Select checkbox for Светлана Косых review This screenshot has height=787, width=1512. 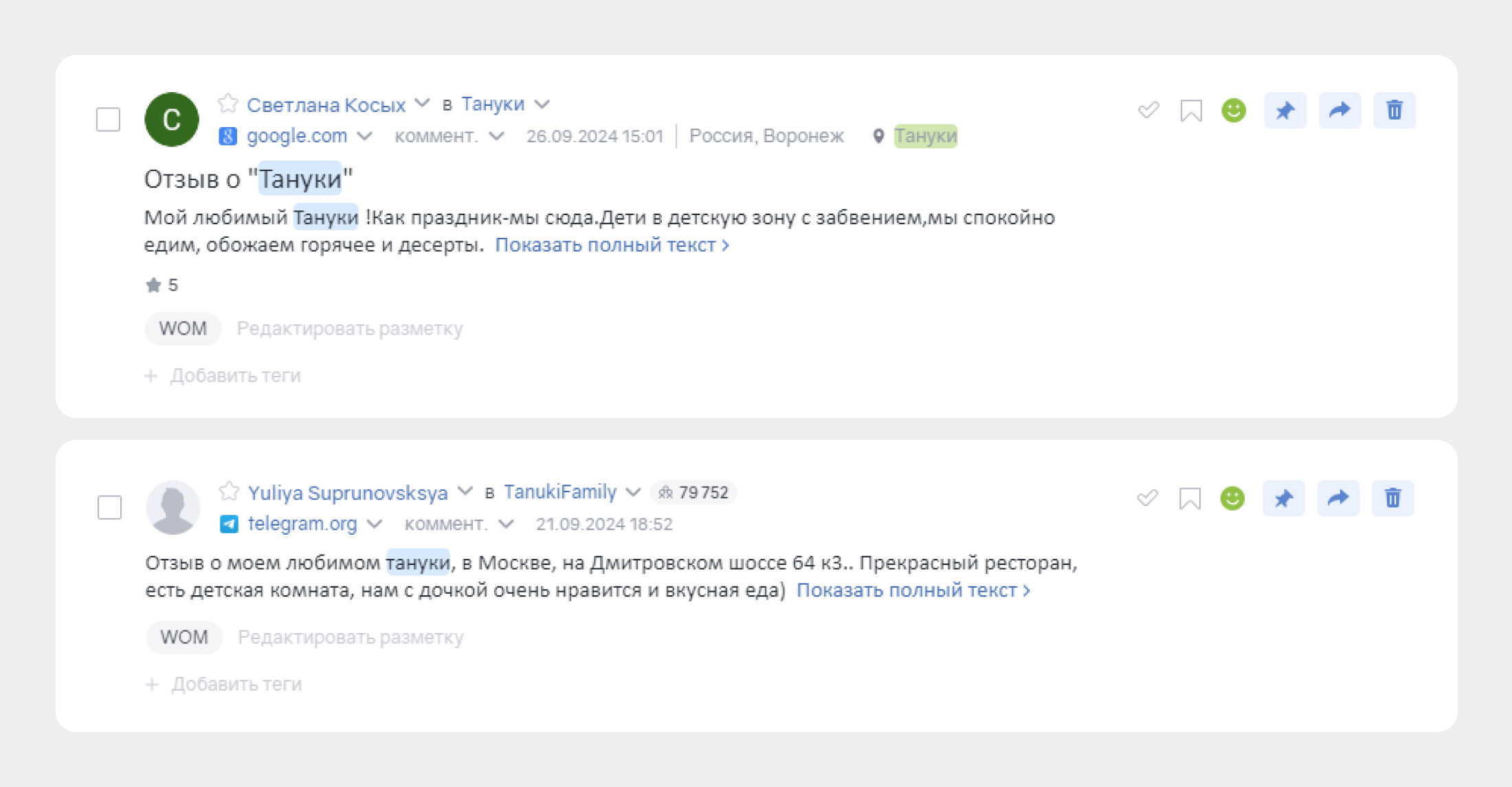(108, 120)
